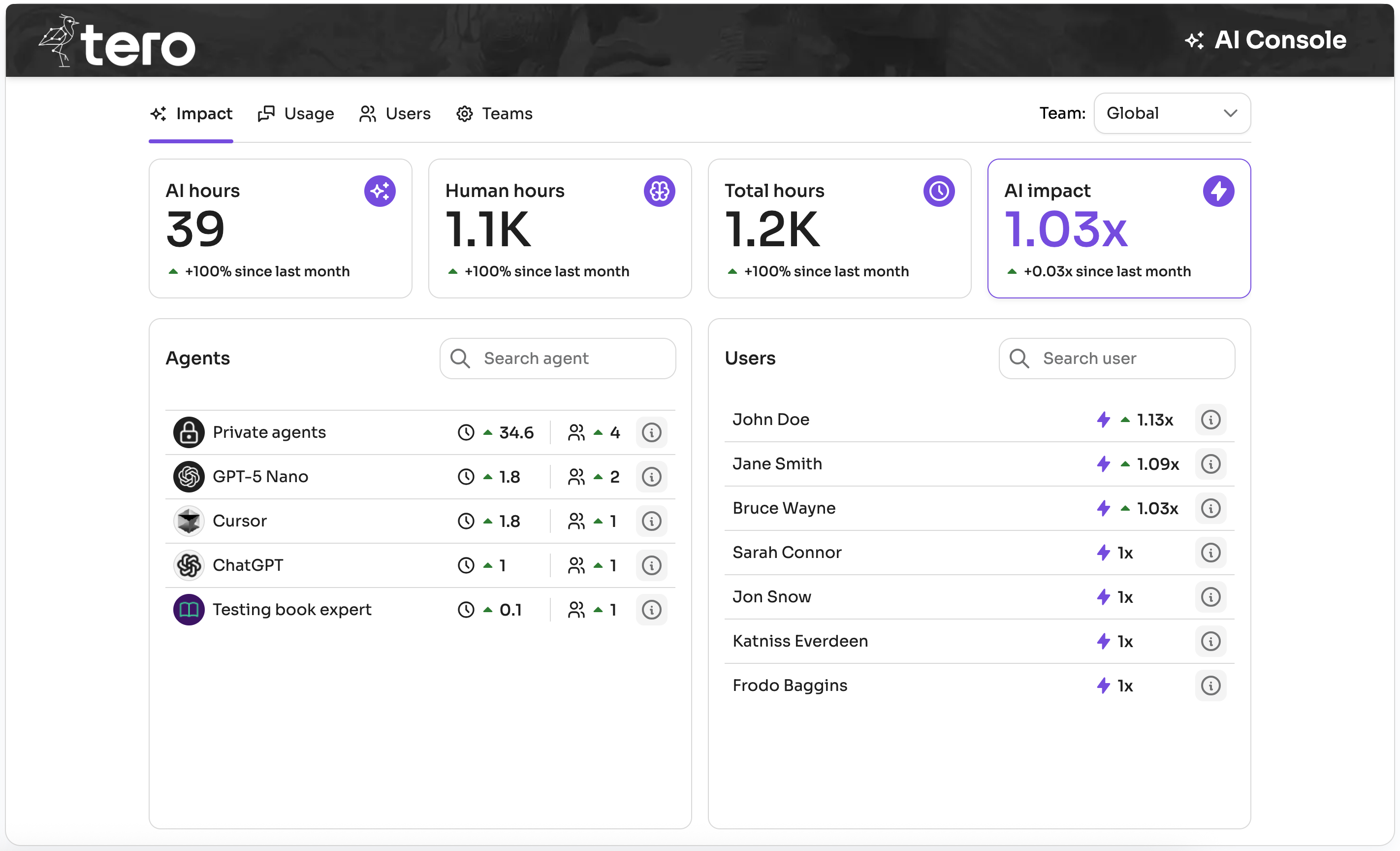Click the Testing book expert icon
Image resolution: width=1400 pixels, height=851 pixels.
[189, 610]
